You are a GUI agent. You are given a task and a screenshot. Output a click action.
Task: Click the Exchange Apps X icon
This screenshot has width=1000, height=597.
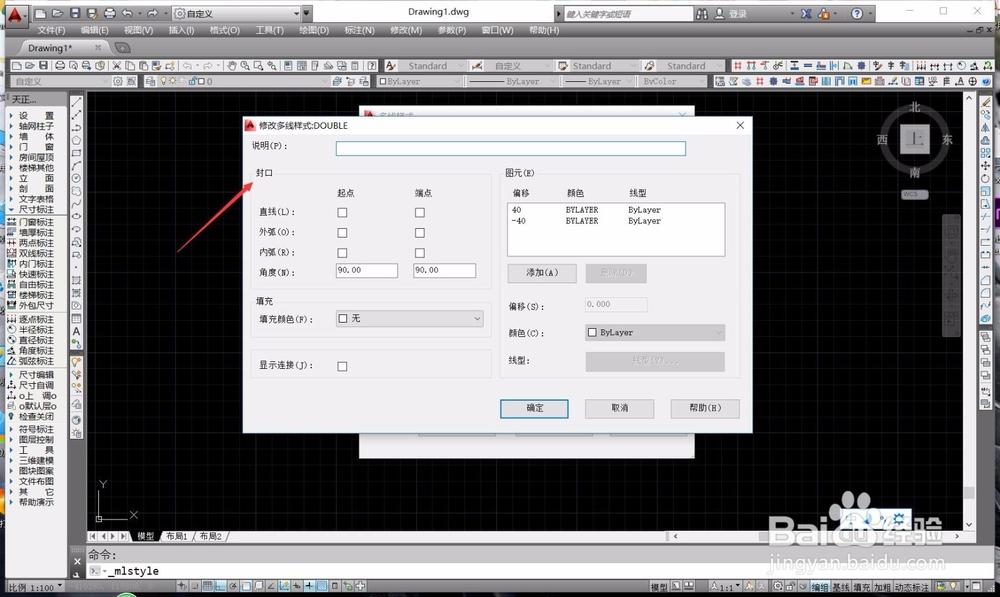tap(806, 13)
